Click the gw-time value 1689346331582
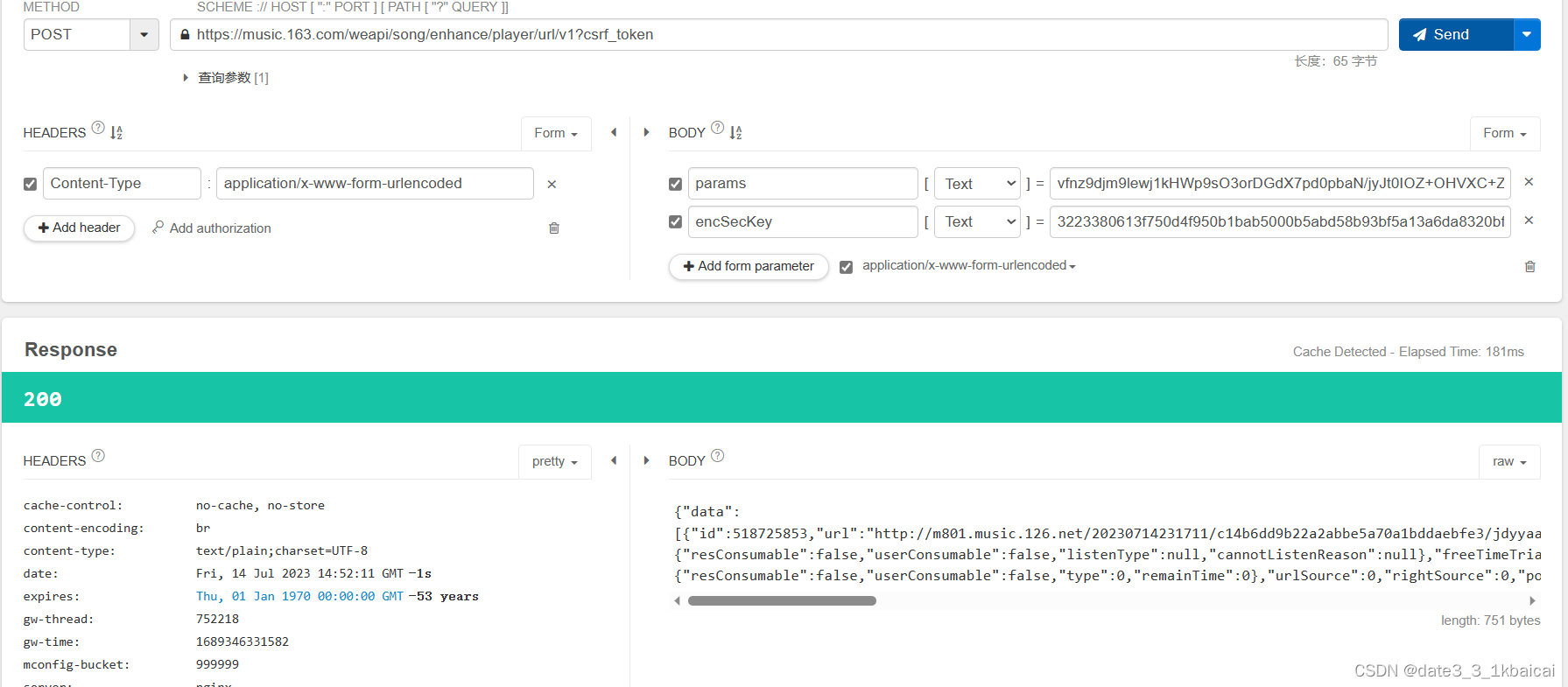Image resolution: width=1568 pixels, height=687 pixels. 243,641
